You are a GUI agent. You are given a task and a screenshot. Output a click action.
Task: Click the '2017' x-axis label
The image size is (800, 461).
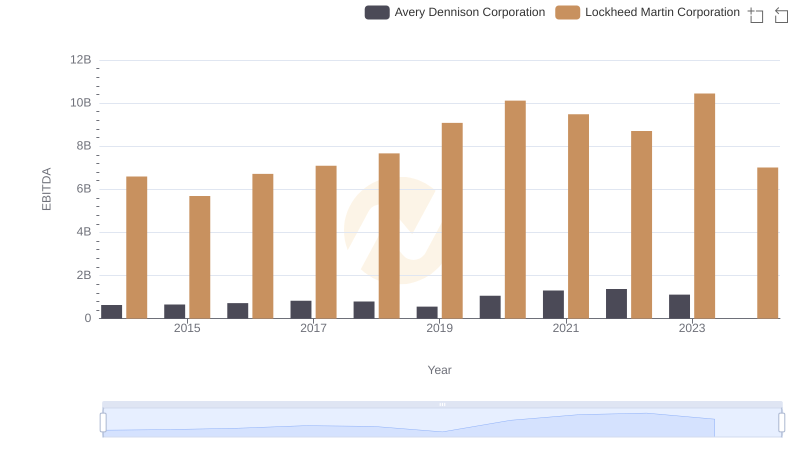click(313, 328)
